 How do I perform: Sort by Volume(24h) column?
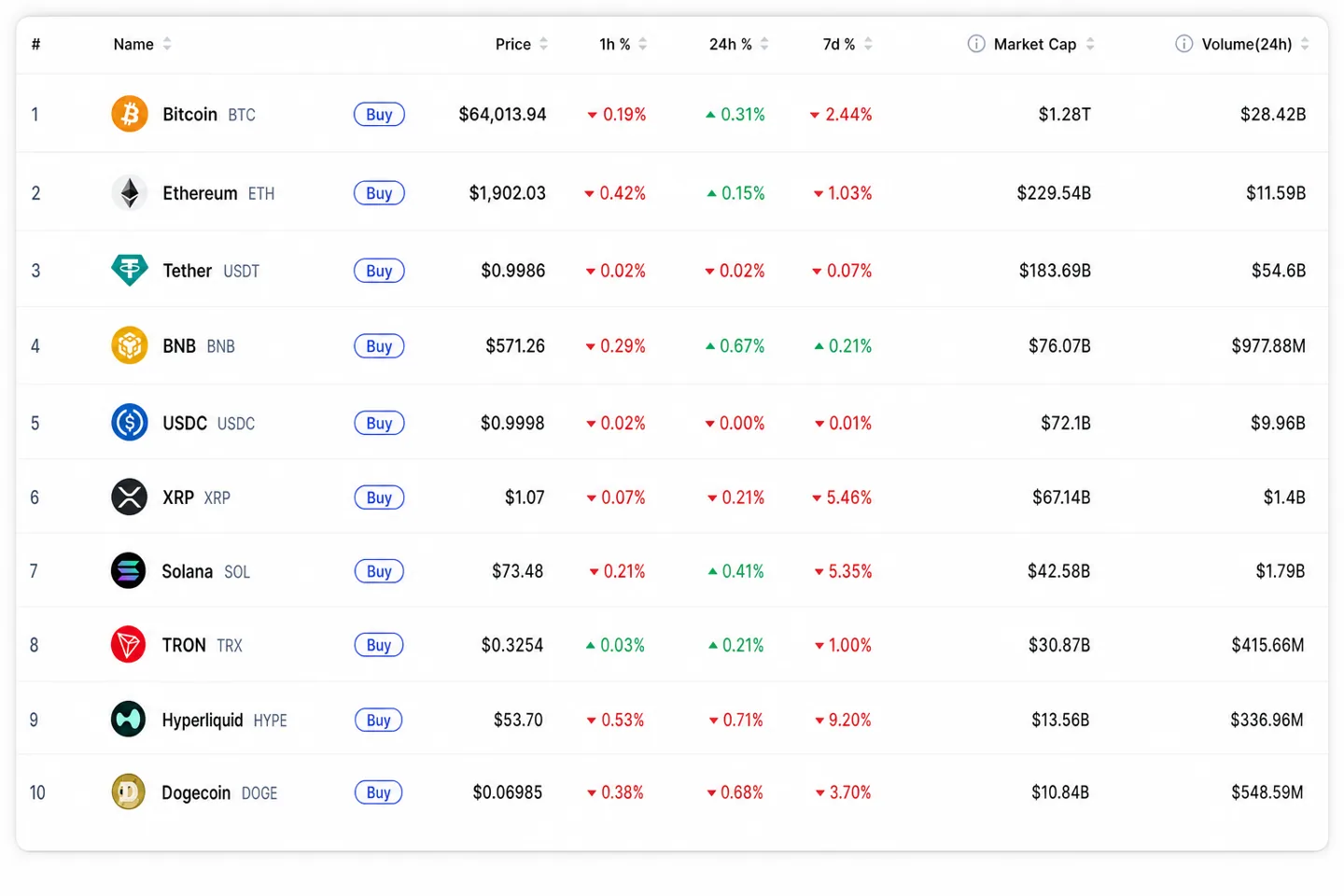pos(1255,44)
